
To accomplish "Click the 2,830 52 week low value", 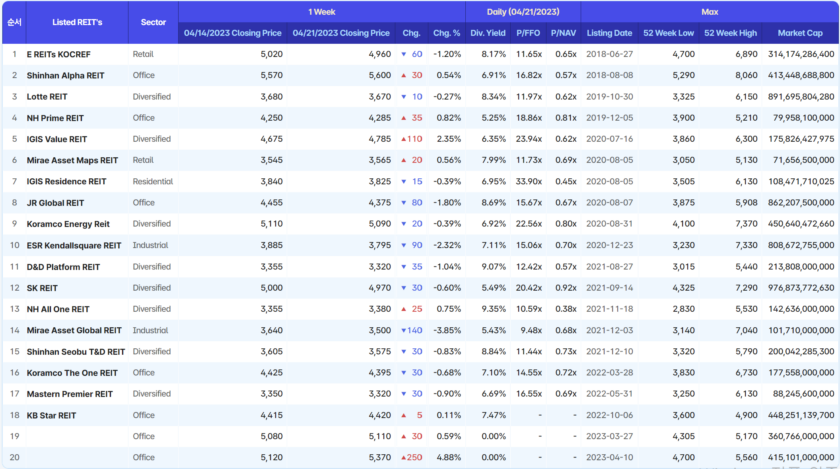I will click(x=684, y=309).
